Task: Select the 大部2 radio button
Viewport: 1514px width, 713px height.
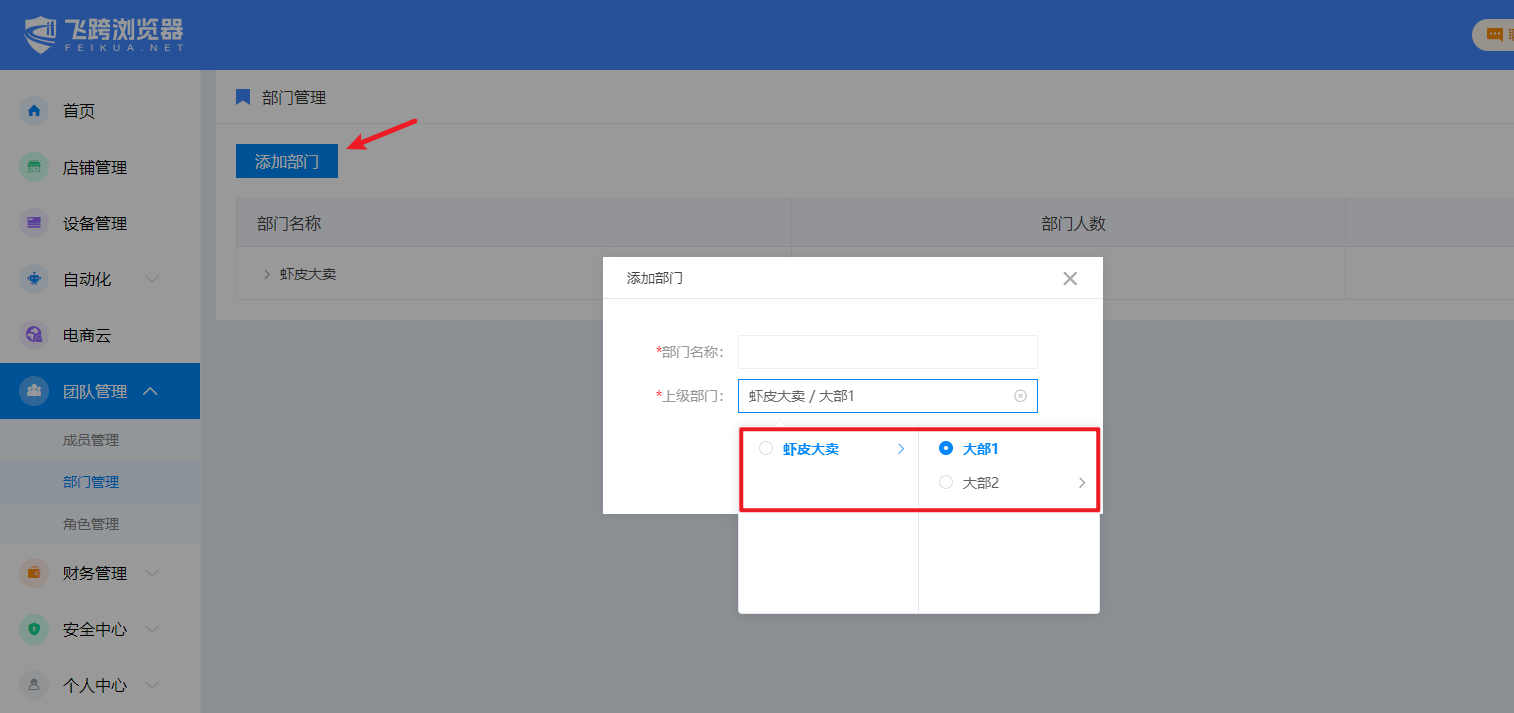Action: pyautogui.click(x=946, y=483)
